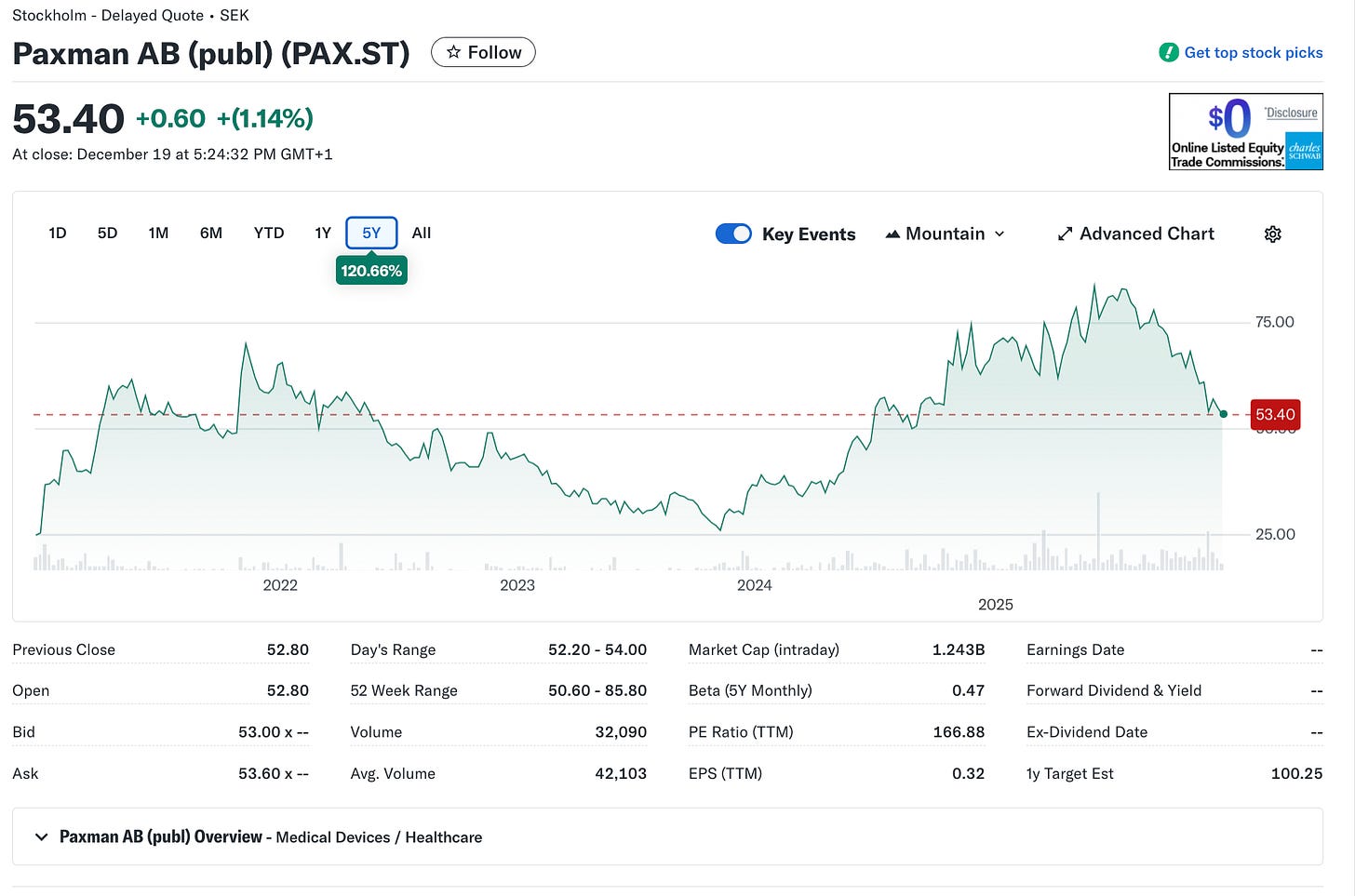Click the Market Cap value 1.243B
The width and height of the screenshot is (1355, 896).
959,649
